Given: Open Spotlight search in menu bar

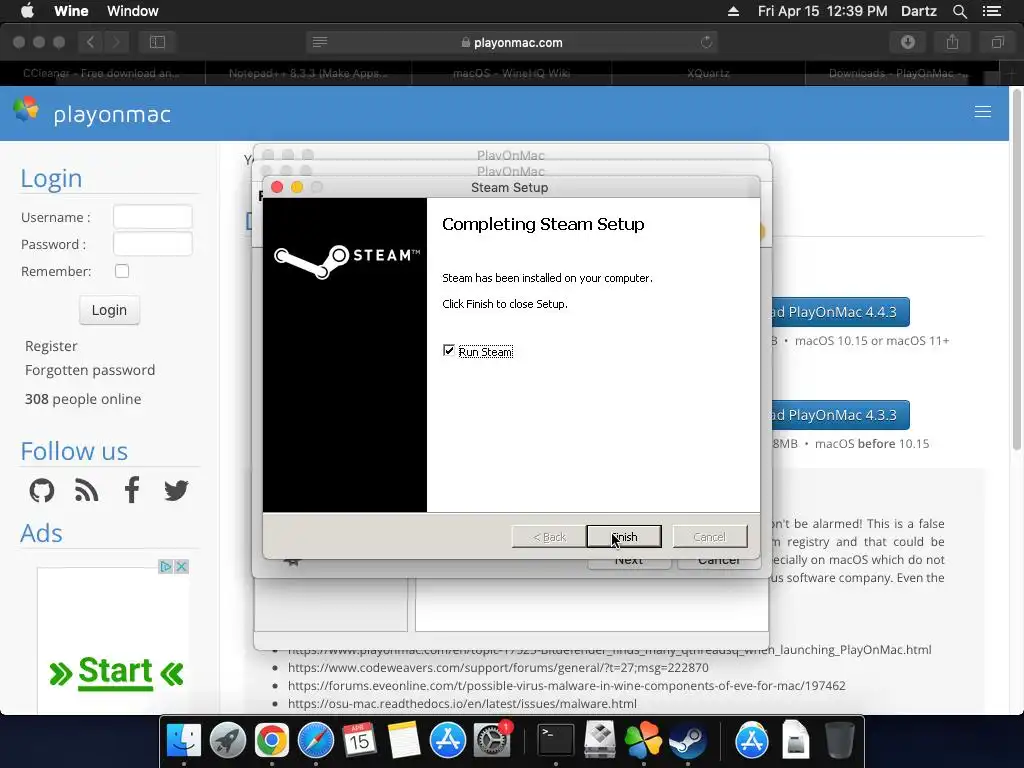Looking at the screenshot, I should pos(959,11).
